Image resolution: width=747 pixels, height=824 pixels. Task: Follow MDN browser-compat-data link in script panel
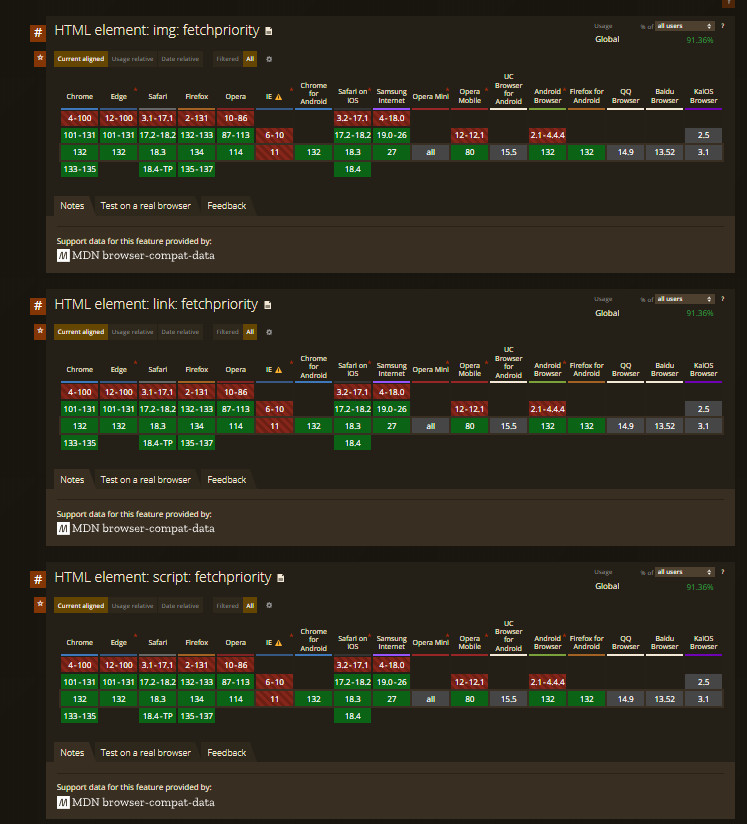143,802
